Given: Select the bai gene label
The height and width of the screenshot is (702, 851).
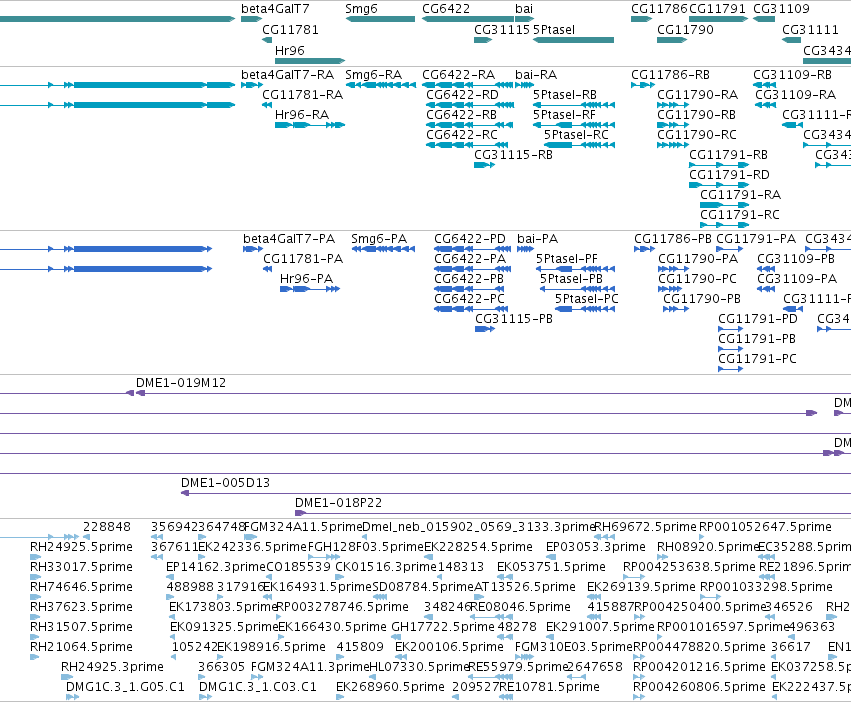Looking at the screenshot, I should [x=524, y=9].
